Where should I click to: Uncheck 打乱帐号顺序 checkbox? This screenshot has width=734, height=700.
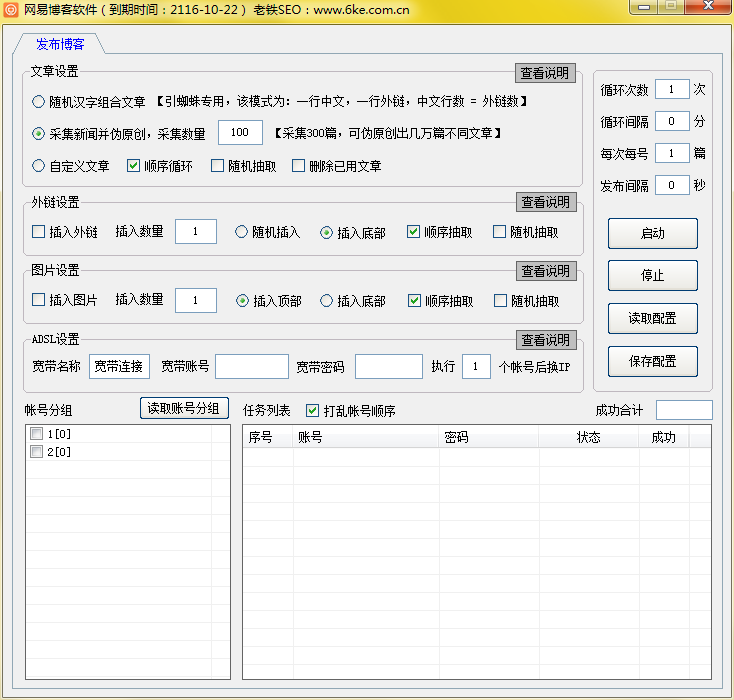coord(313,411)
